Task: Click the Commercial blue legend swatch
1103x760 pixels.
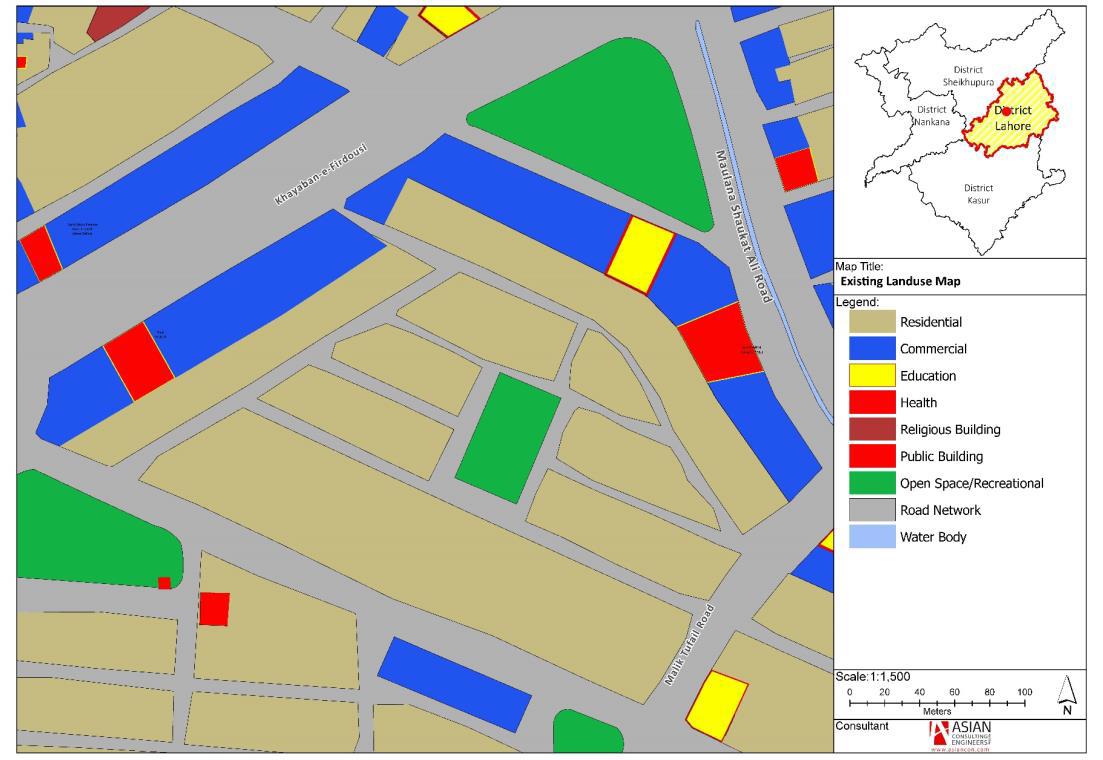Action: tap(872, 349)
